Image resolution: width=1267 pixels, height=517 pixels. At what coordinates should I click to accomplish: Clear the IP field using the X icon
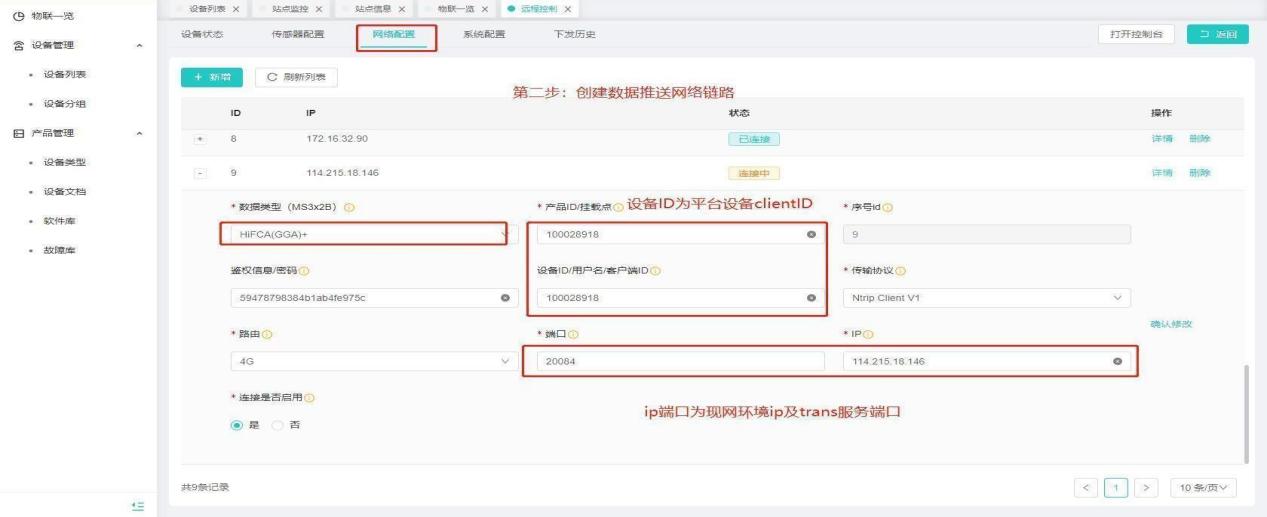point(1116,361)
